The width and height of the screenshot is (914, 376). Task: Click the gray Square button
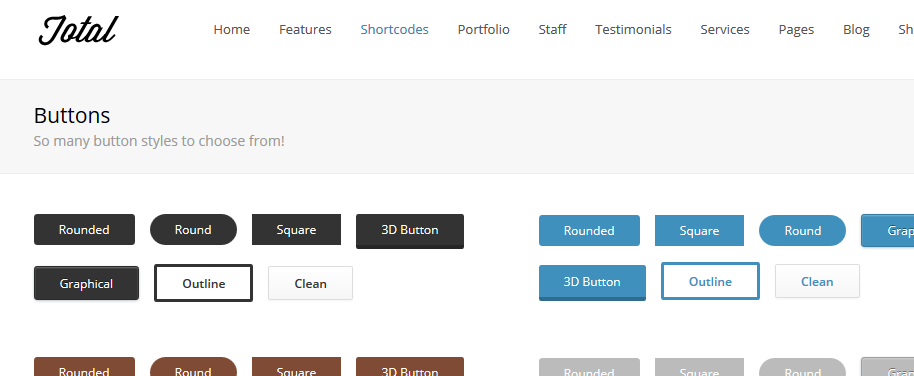point(699,367)
